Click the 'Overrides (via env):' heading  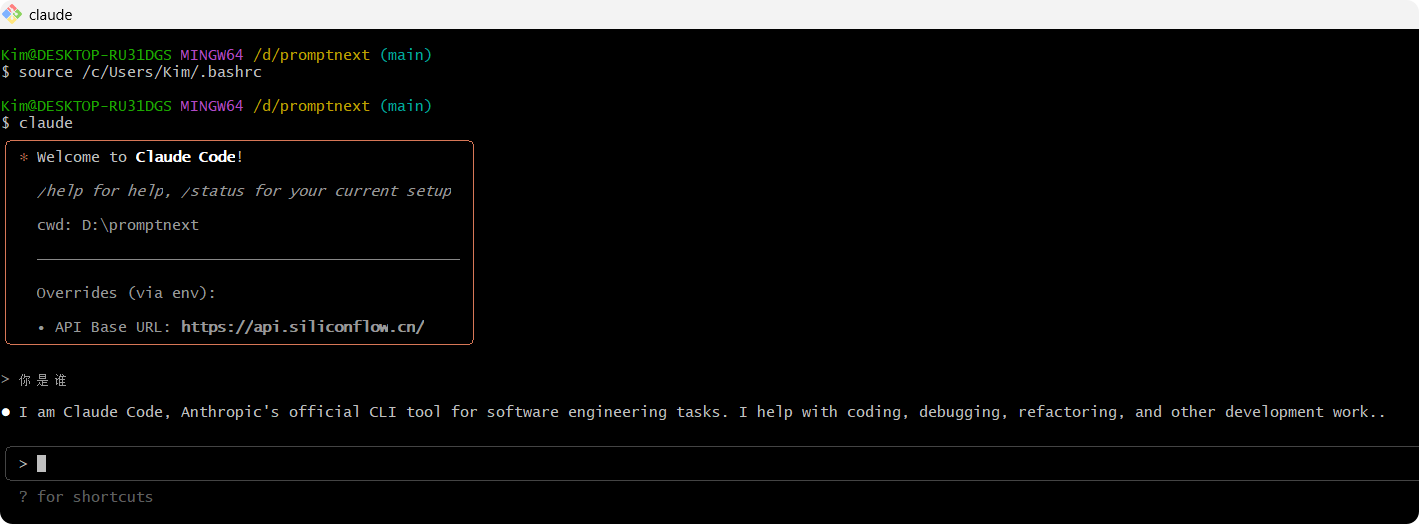pyautogui.click(x=126, y=293)
